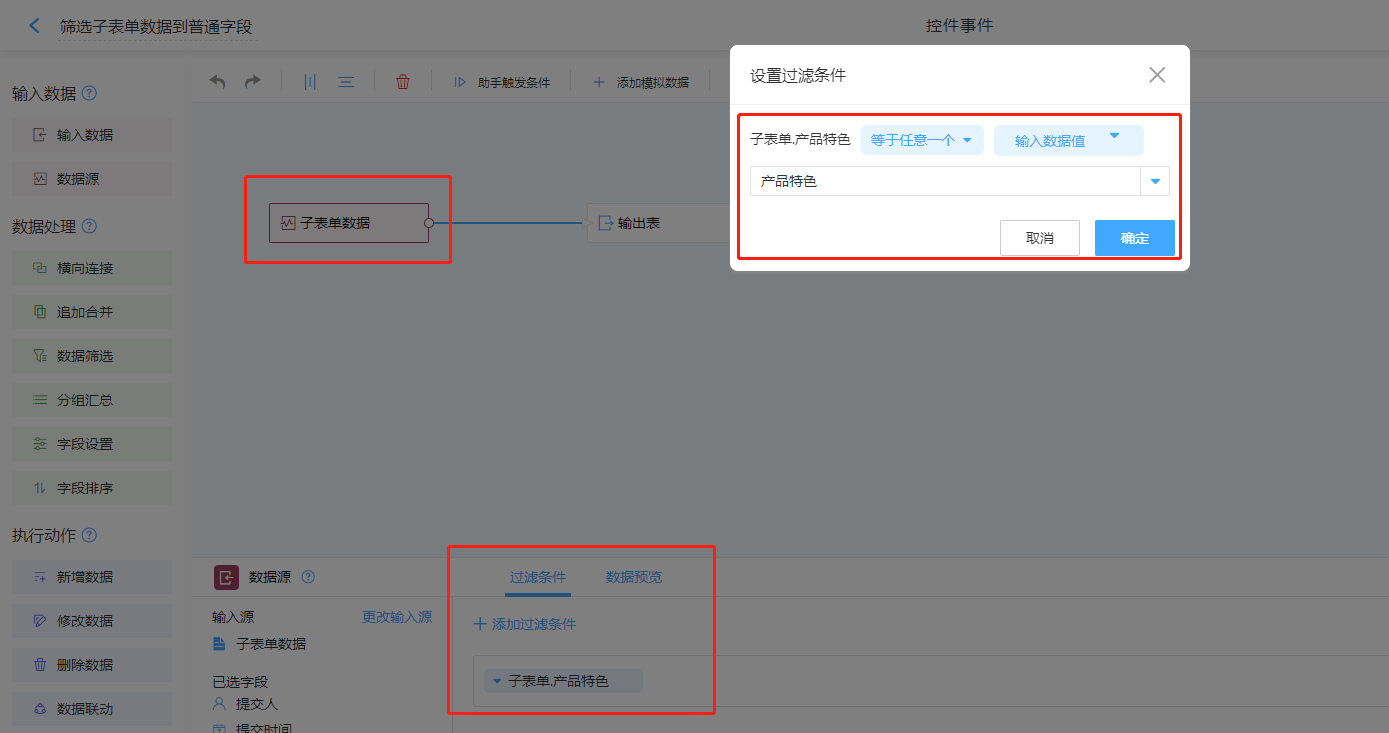Close the 设置过滤条件 dialog
This screenshot has width=1389, height=733.
1157,75
